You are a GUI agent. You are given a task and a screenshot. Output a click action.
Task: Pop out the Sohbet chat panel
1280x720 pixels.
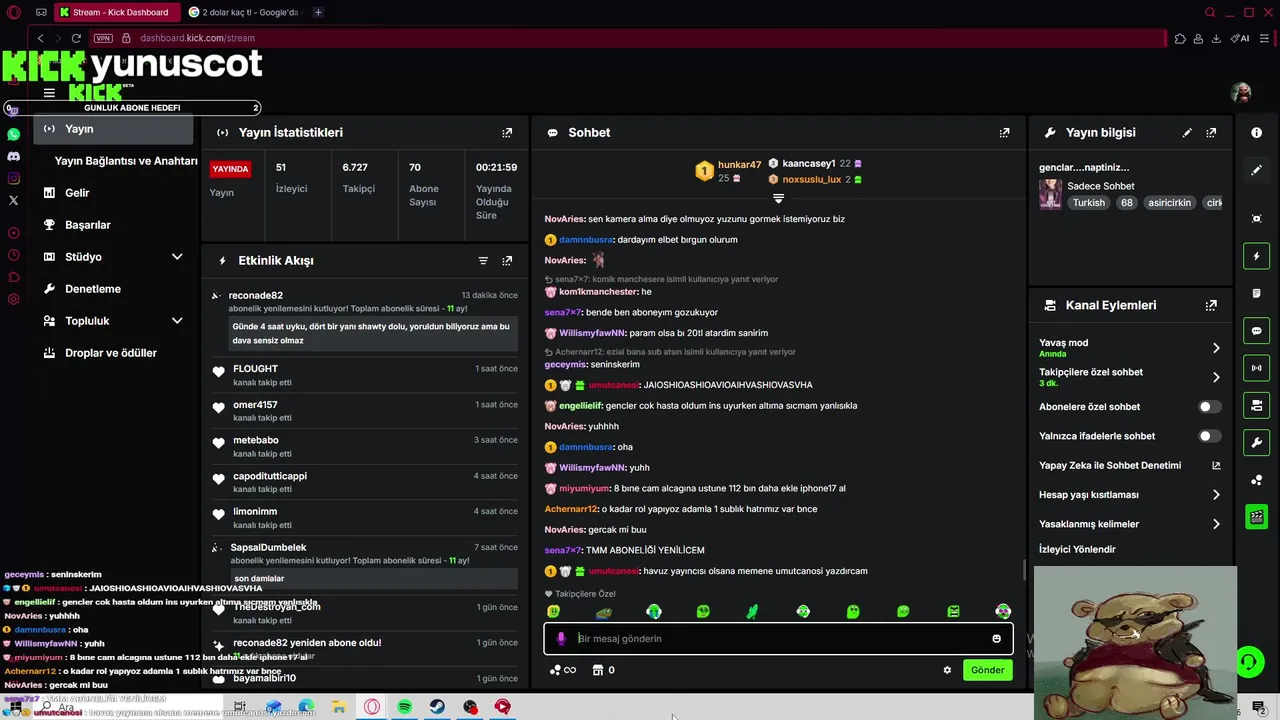click(1004, 133)
